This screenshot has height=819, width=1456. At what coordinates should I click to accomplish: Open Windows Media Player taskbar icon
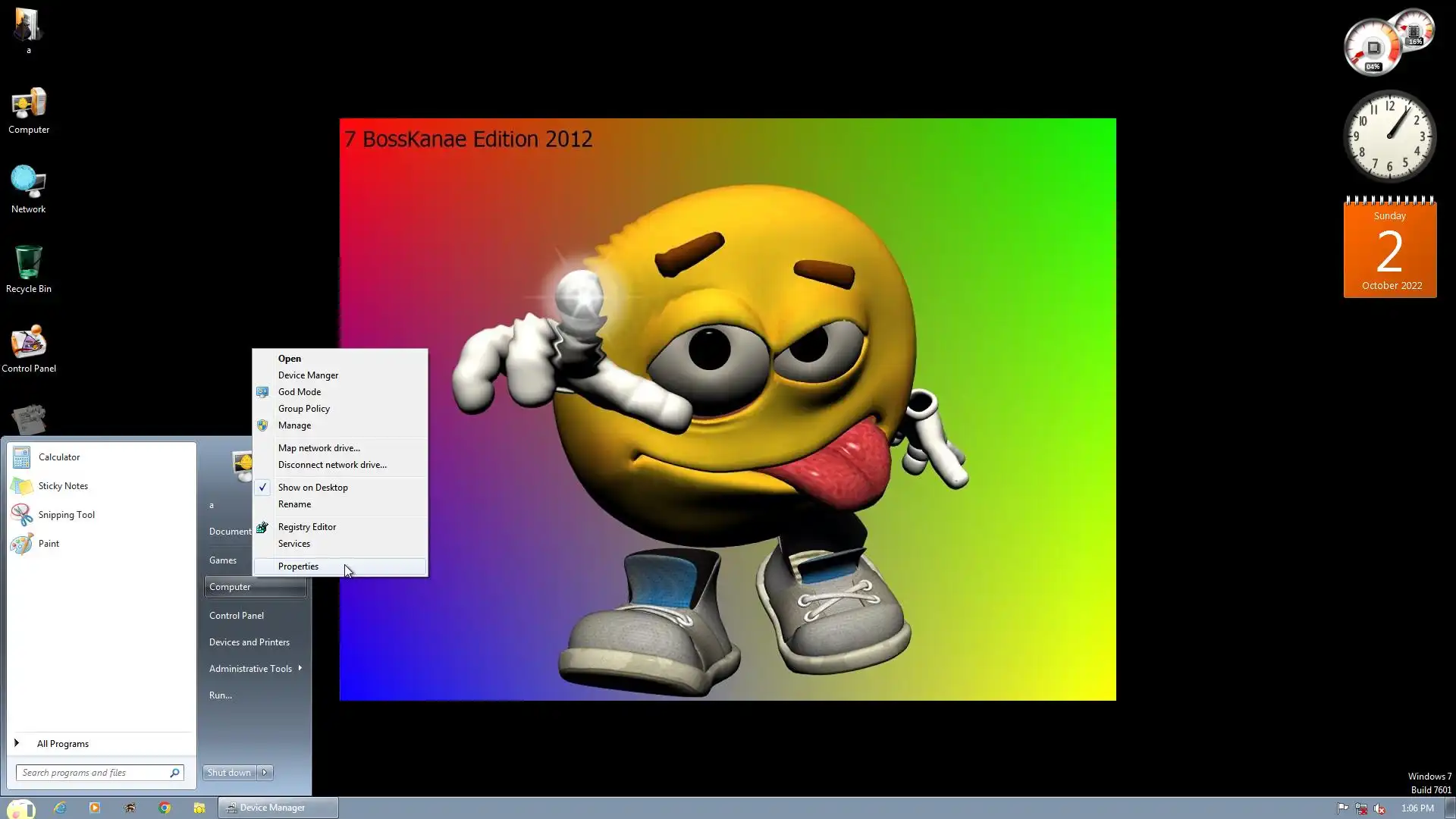pyautogui.click(x=95, y=808)
